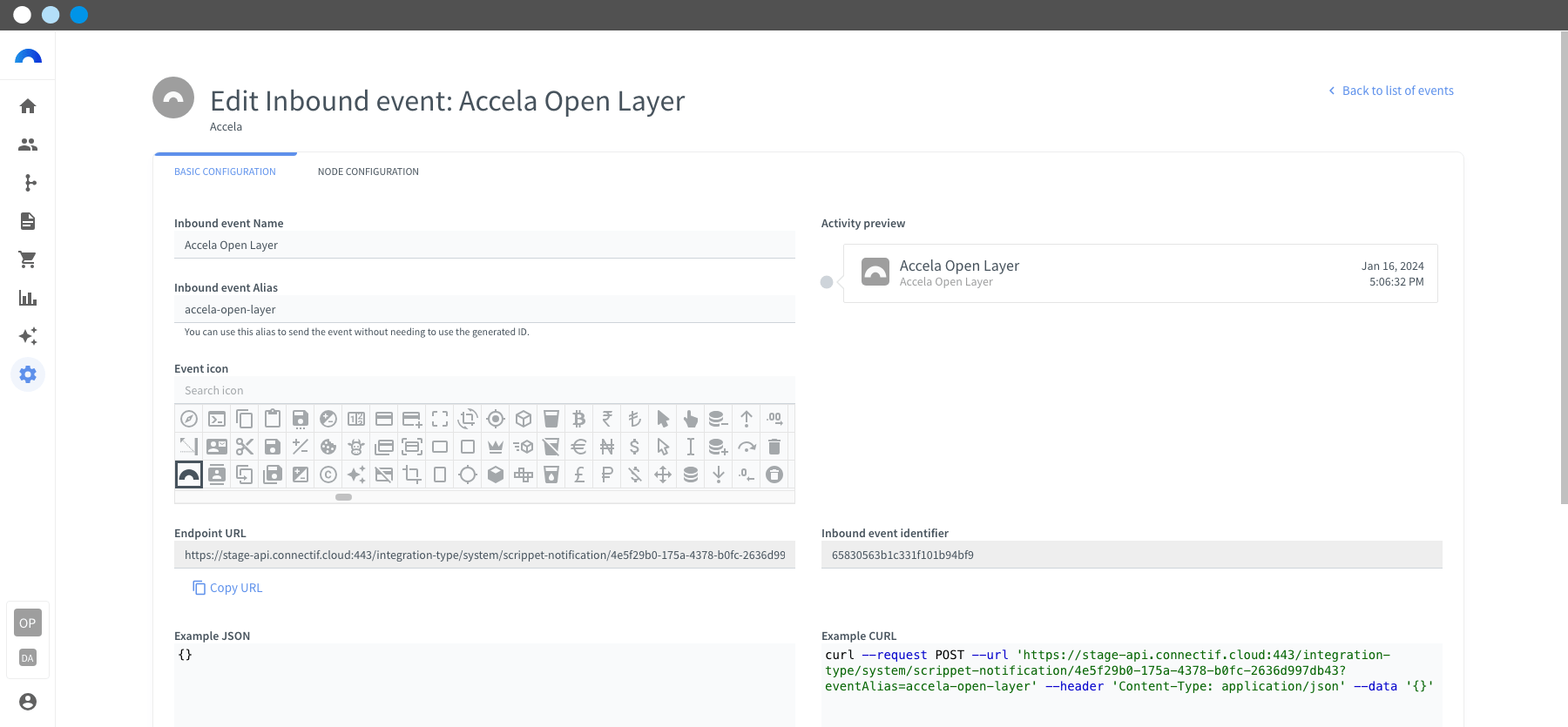Select the euro currency icon
Image resolution: width=1568 pixels, height=727 pixels.
coord(579,447)
